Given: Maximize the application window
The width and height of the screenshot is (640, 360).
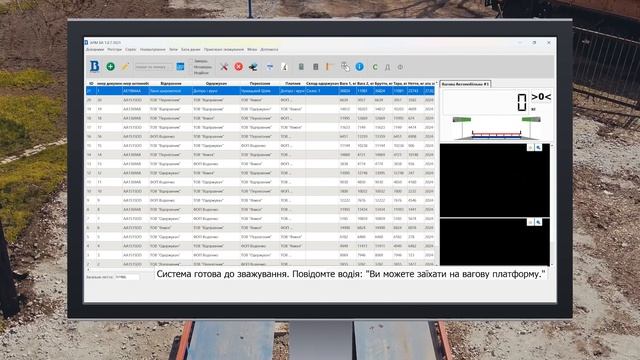Looking at the screenshot, I should [534, 42].
